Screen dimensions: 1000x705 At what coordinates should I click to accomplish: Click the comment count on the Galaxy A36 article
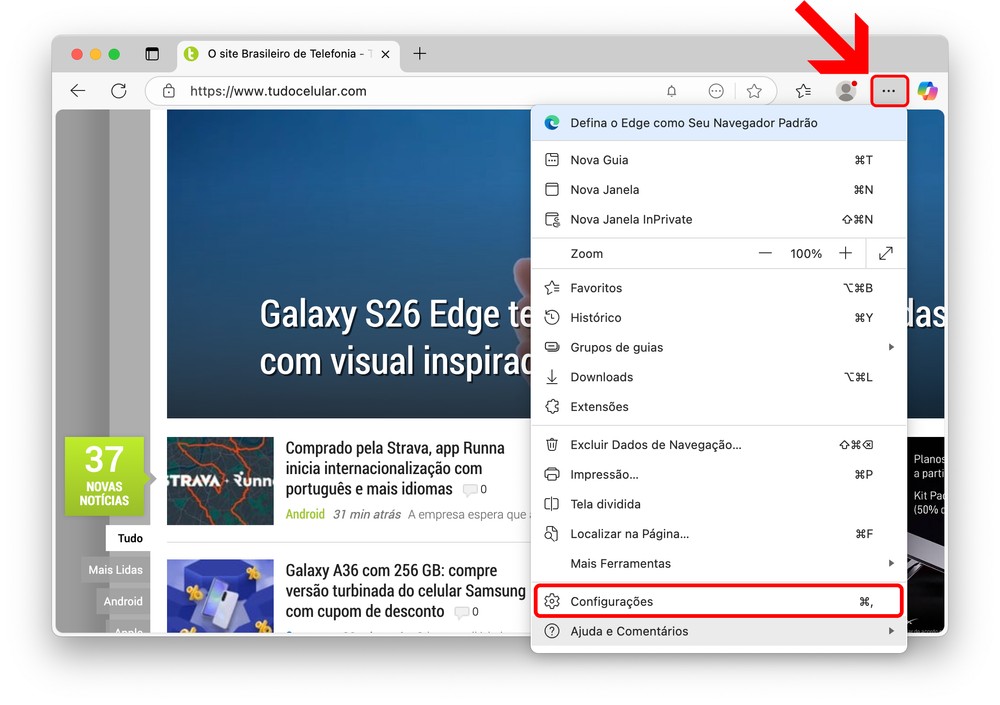point(467,612)
